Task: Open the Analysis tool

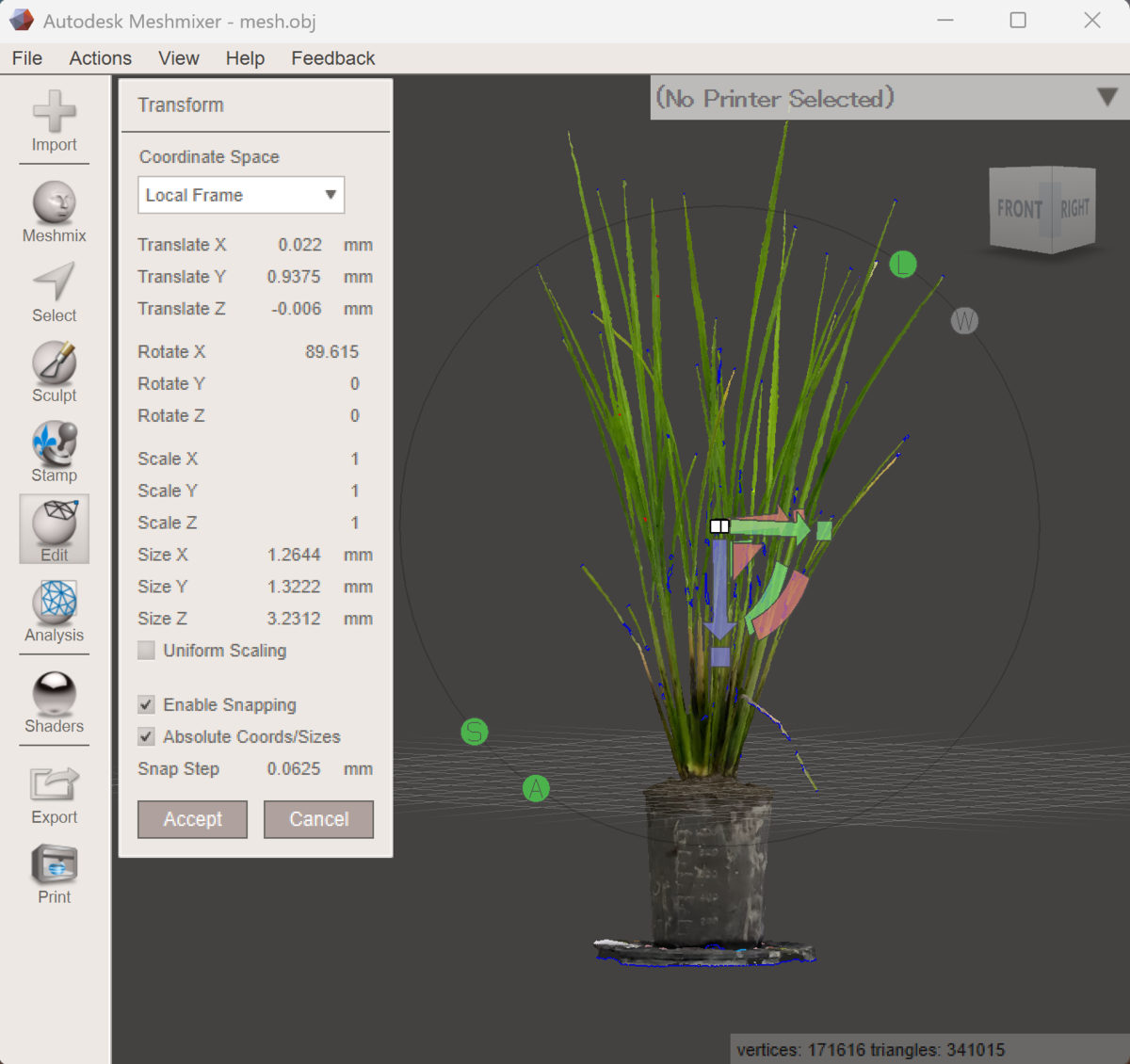Action: pos(54,612)
